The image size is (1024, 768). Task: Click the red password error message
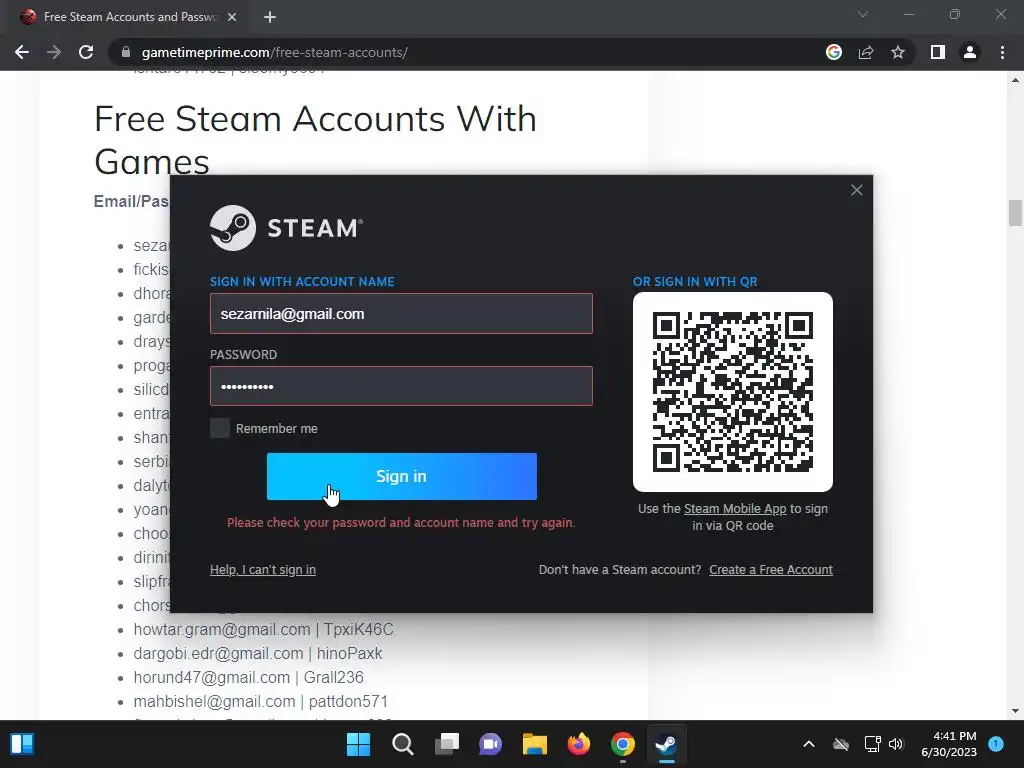(x=401, y=522)
